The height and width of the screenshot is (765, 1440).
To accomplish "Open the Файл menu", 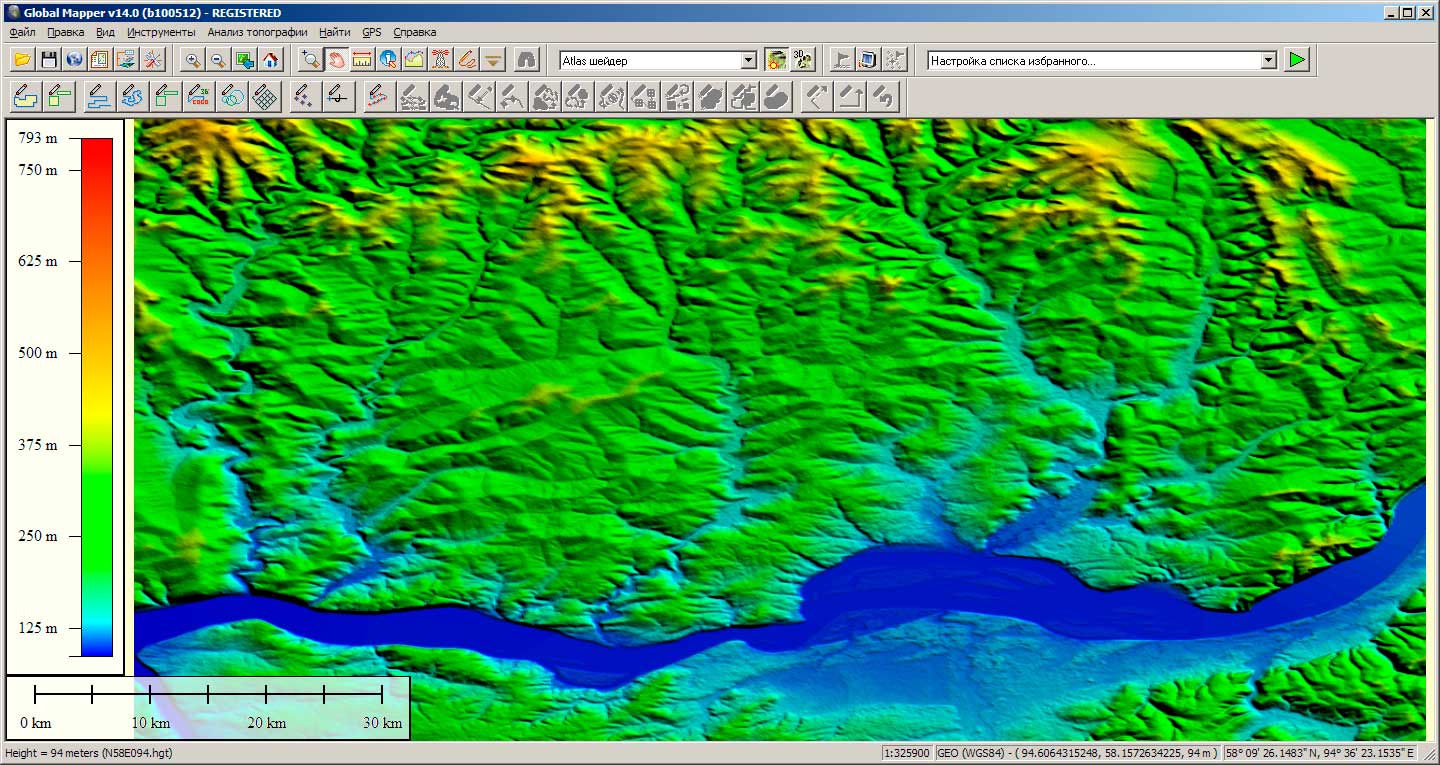I will [22, 32].
